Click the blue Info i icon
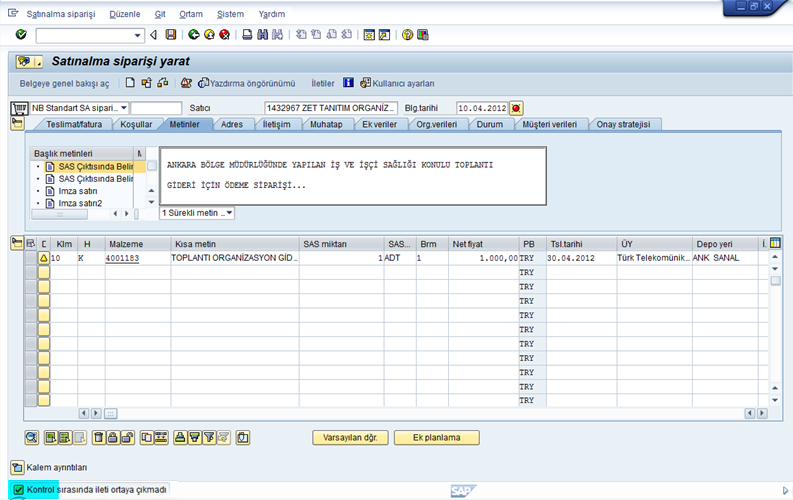 point(348,82)
